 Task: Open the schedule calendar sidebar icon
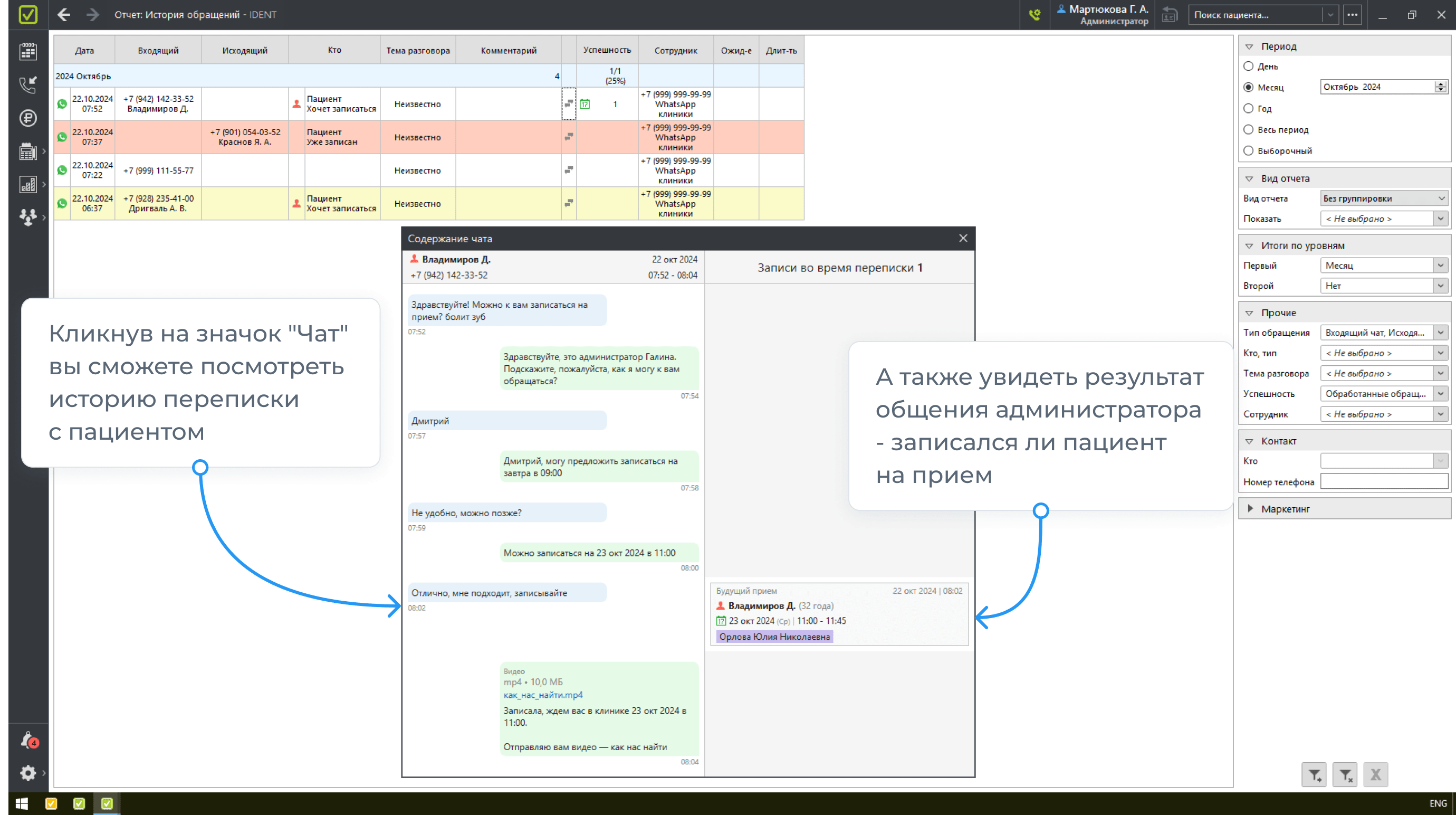(x=27, y=52)
